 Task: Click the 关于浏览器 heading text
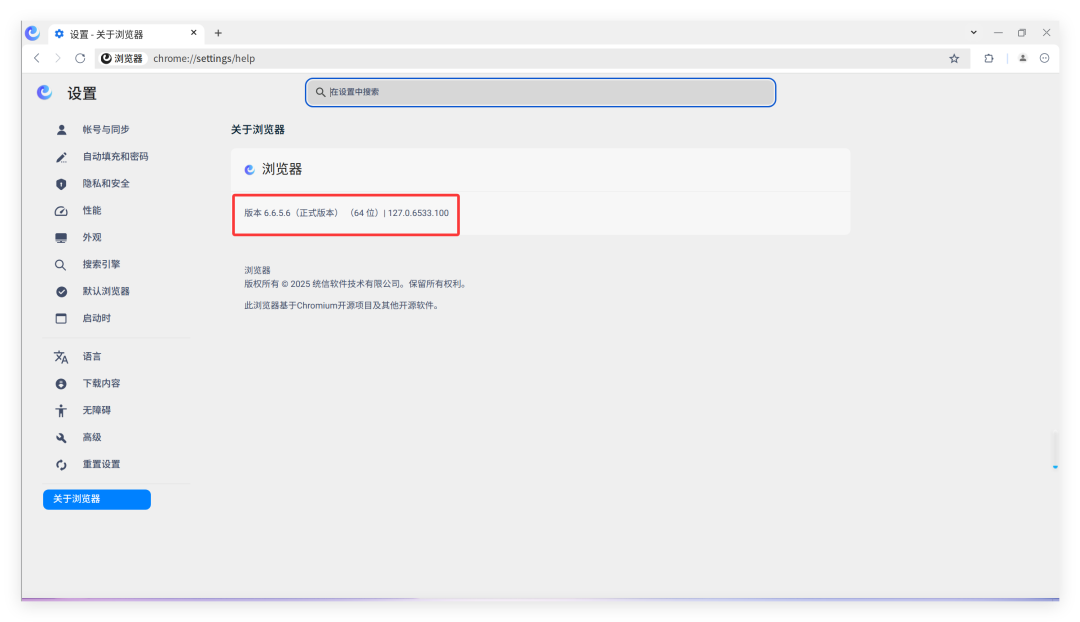[x=258, y=129]
